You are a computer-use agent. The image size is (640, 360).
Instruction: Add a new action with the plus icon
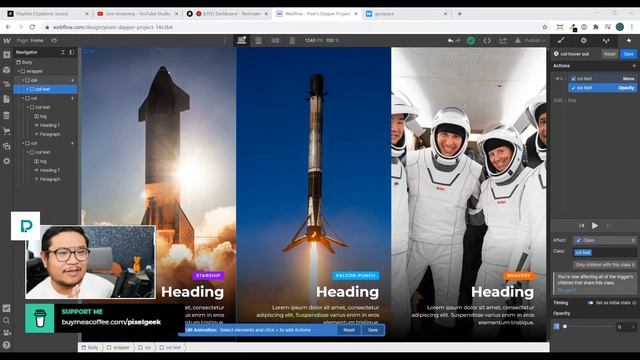634,66
